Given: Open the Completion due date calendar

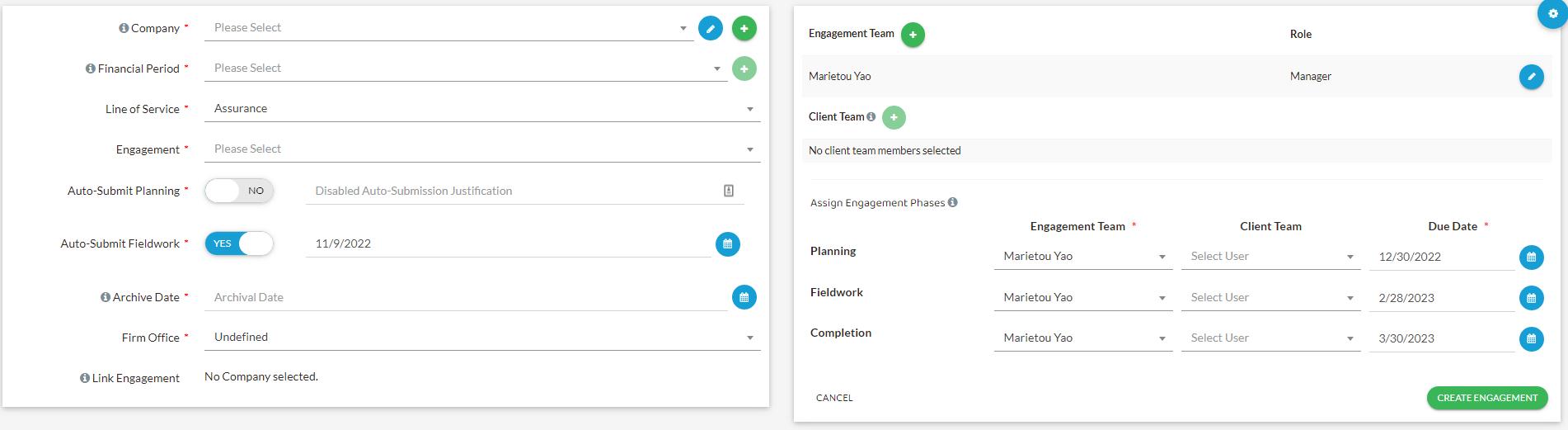Looking at the screenshot, I should (x=1531, y=338).
